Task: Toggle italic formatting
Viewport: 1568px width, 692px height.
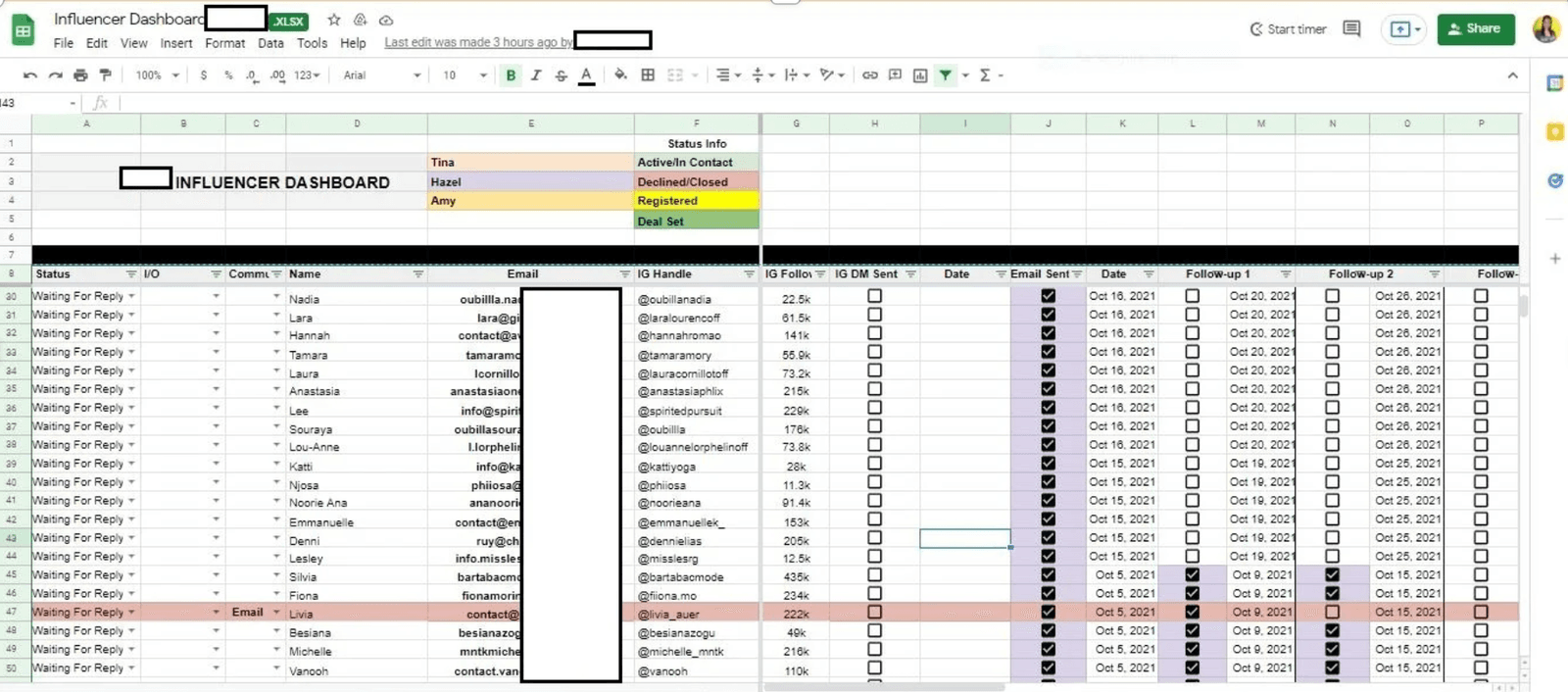Action: [536, 75]
